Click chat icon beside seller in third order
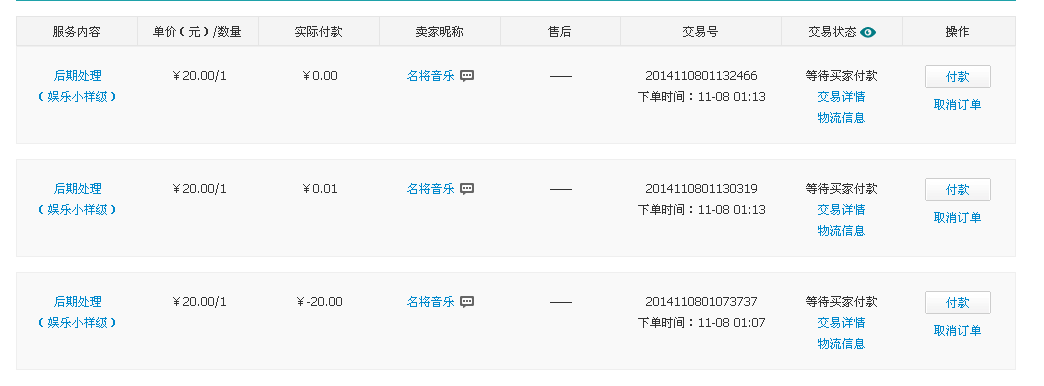The image size is (1044, 386). pos(467,302)
